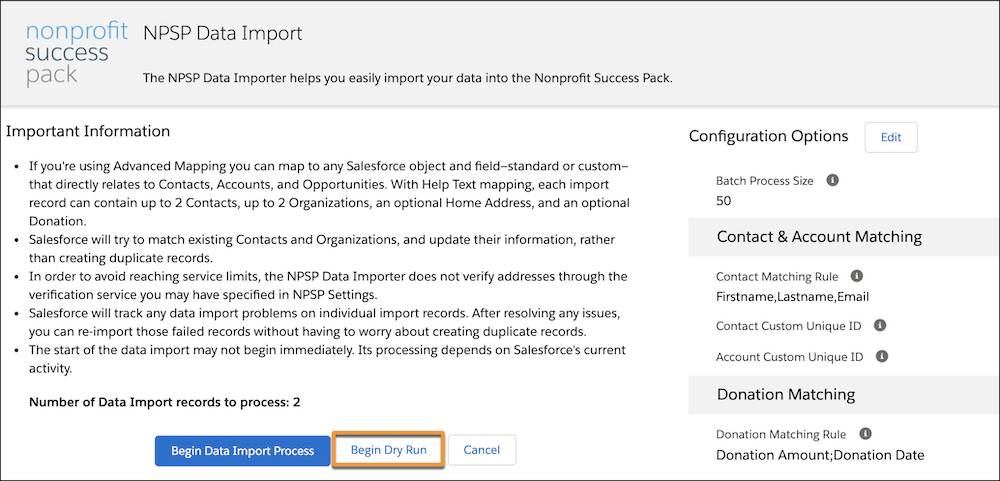Start the Begin Dry Run button

388,450
